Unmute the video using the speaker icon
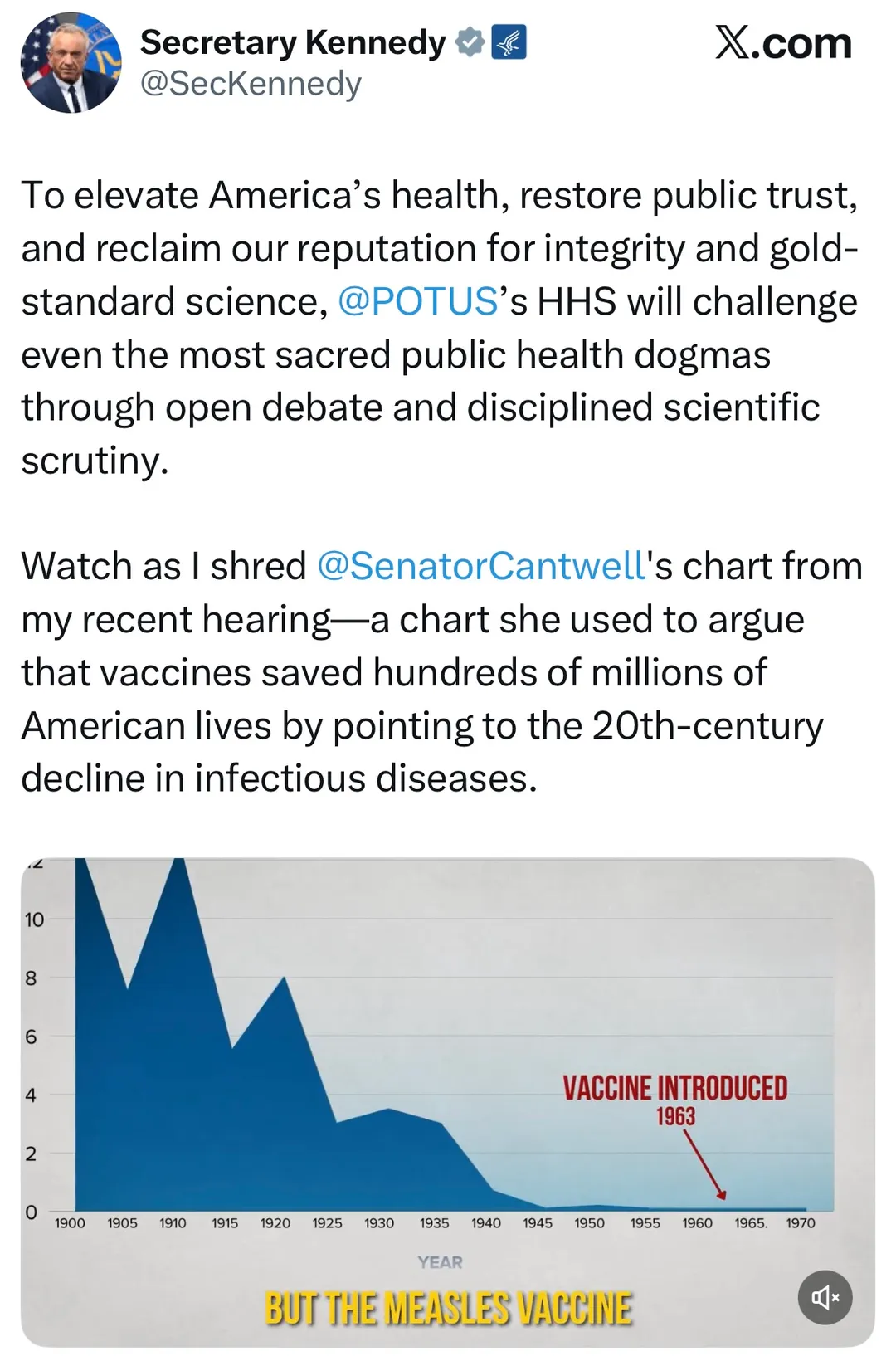The image size is (896, 1356). point(825,1297)
